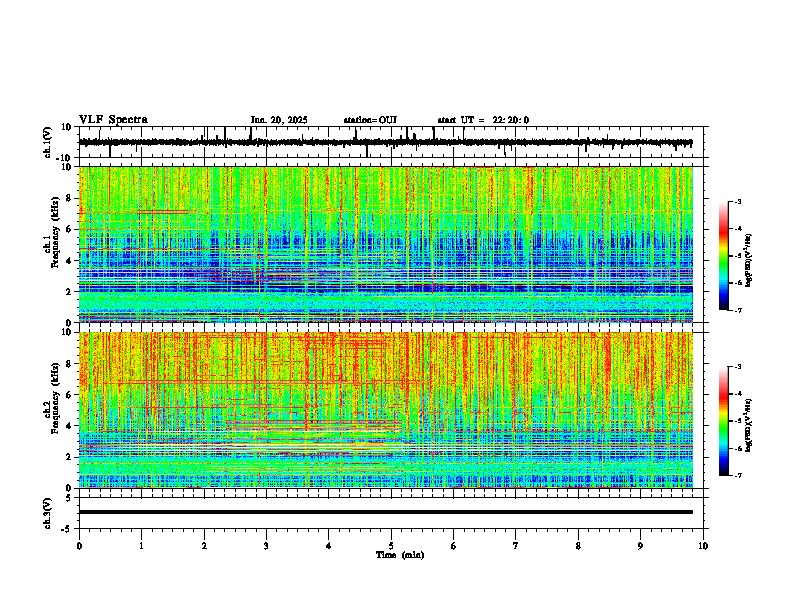Click the 'start UT = 22:20:0' label
Image resolution: width=792 pixels, height=612 pixels.
click(483, 120)
